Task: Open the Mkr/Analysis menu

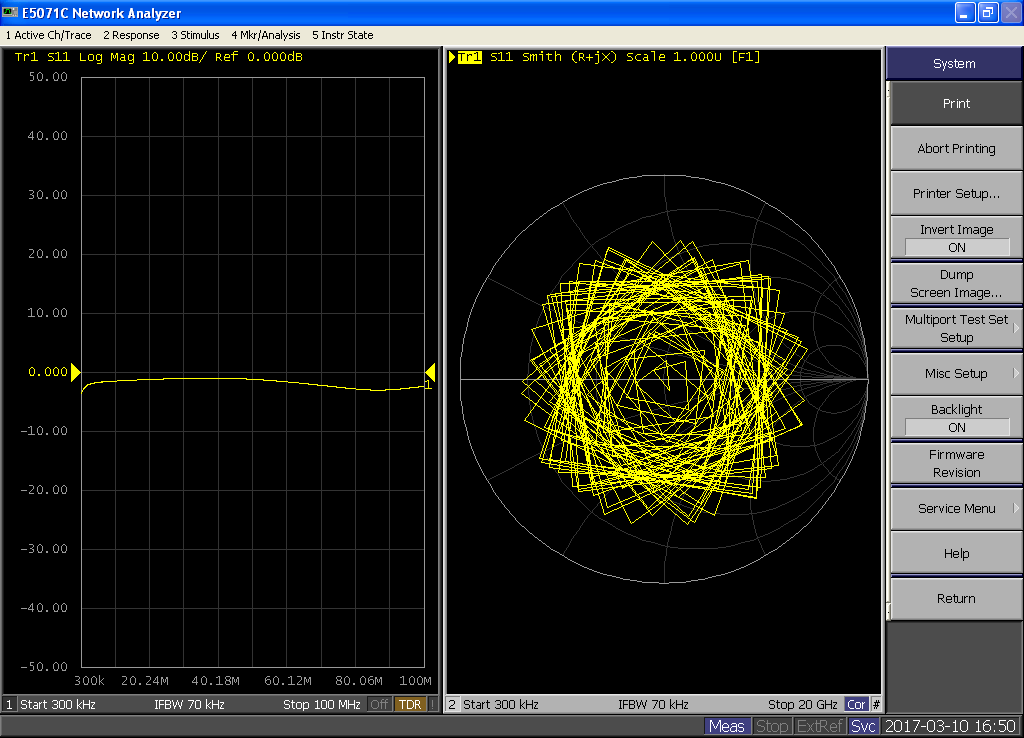Action: tap(266, 35)
